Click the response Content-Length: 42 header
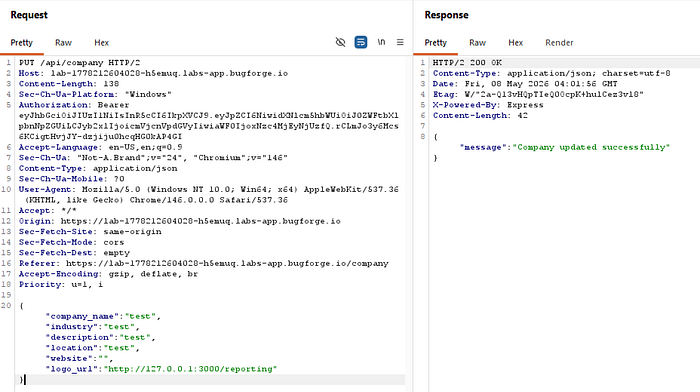Image resolution: width=700 pixels, height=392 pixels. (x=480, y=116)
